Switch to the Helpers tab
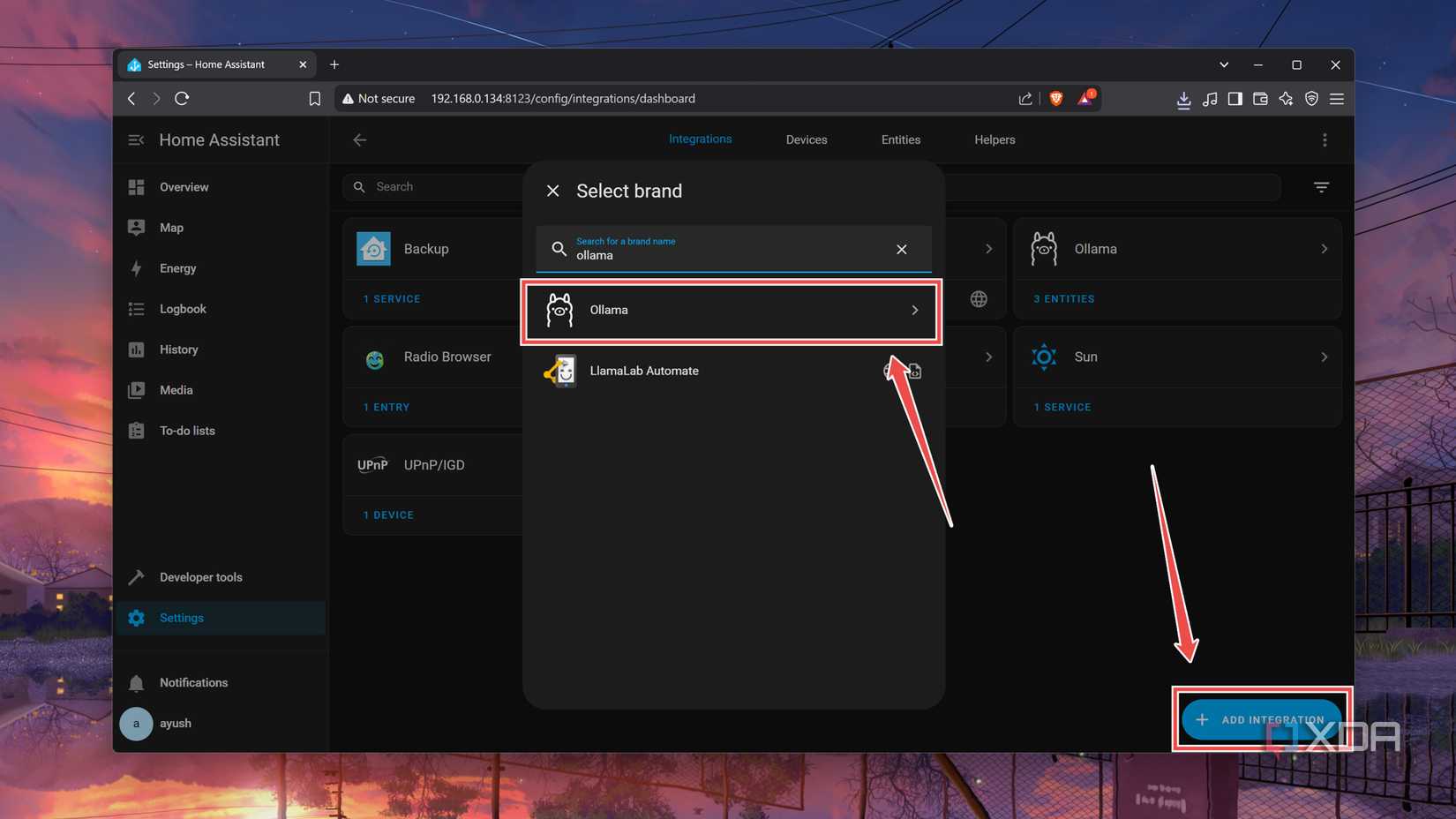Image resolution: width=1456 pixels, height=819 pixels. point(994,140)
